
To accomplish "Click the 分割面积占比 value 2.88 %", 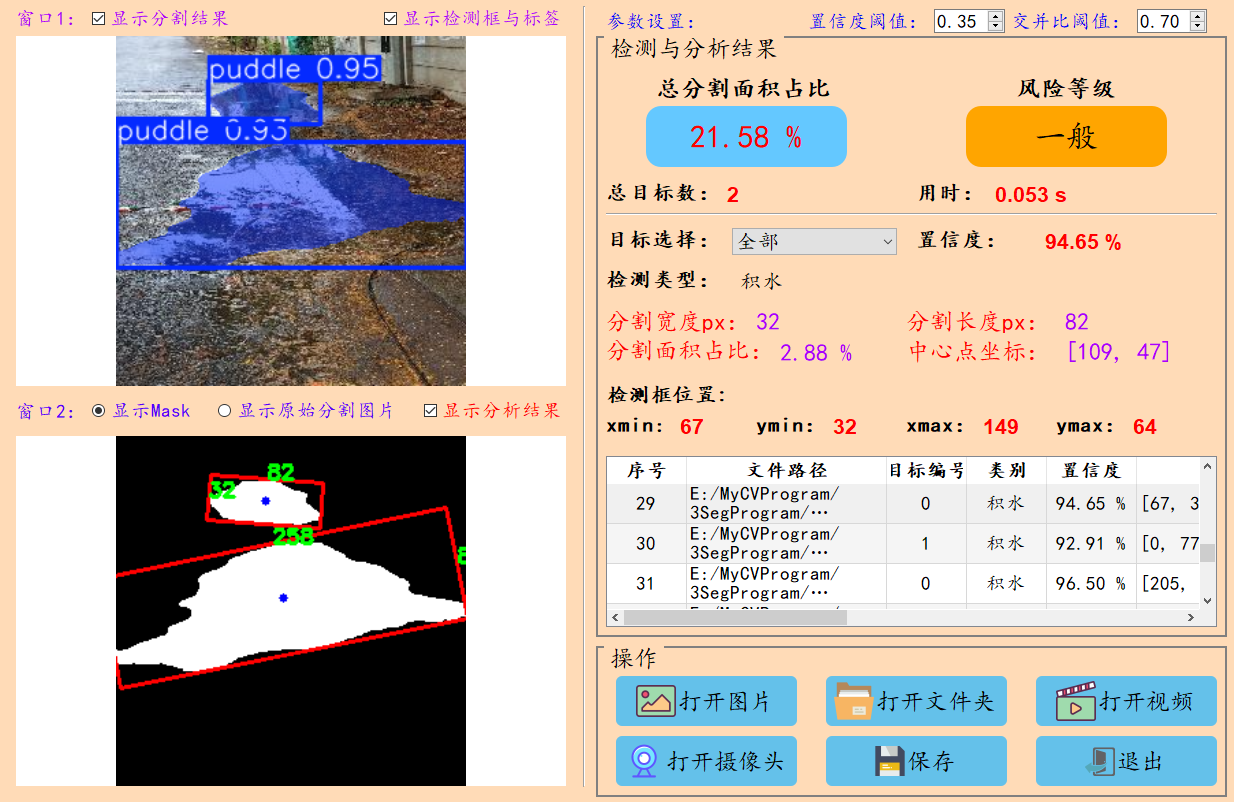I will coord(816,352).
